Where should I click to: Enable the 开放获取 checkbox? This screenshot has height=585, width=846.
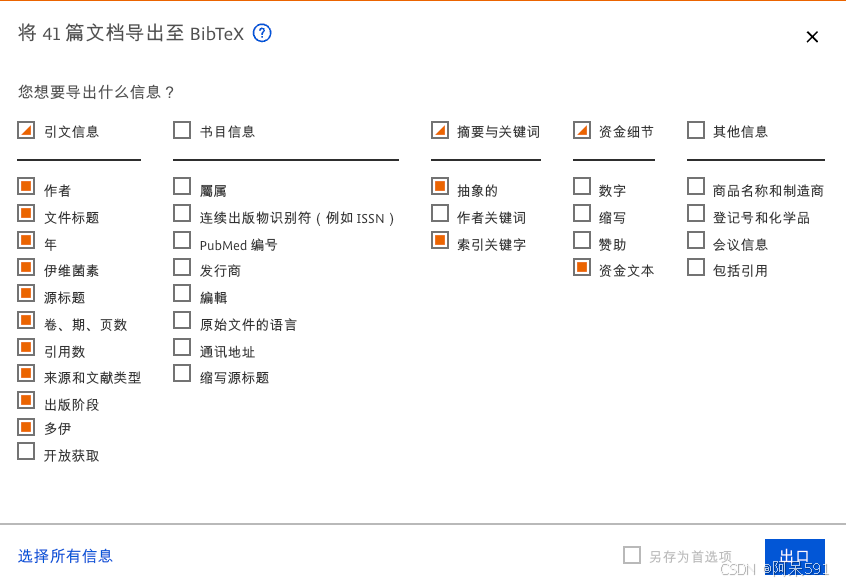pyautogui.click(x=25, y=451)
